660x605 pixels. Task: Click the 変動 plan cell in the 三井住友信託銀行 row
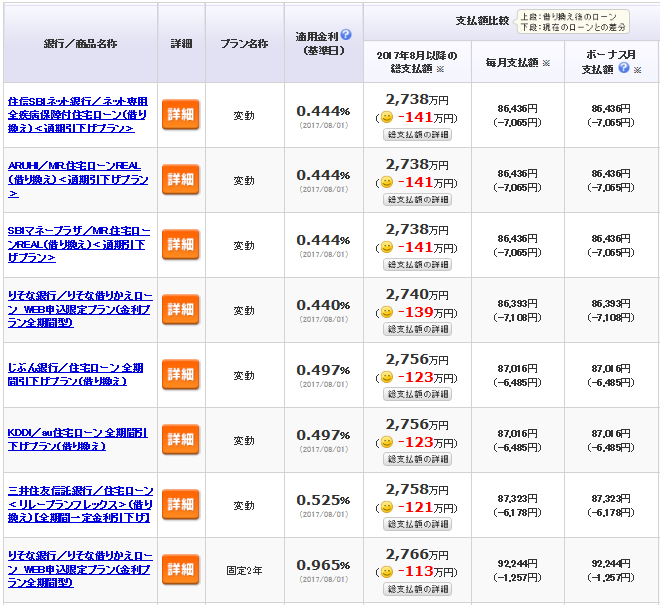coord(245,505)
